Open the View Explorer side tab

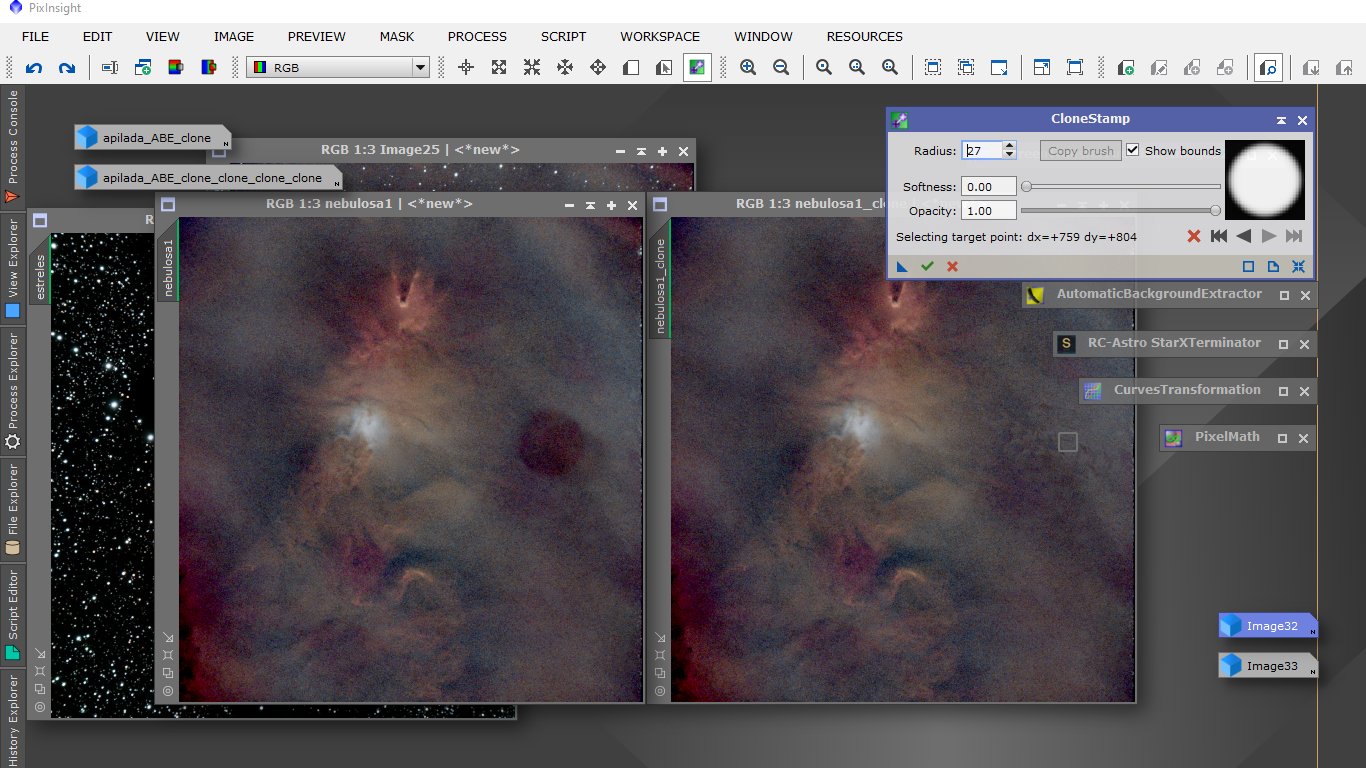pyautogui.click(x=13, y=270)
